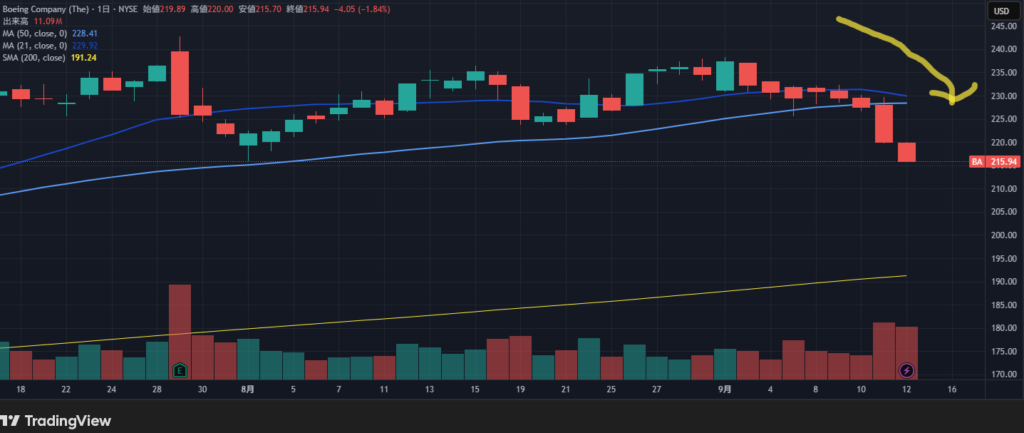
Task: Click the 191.24 SMA value in legend
Action: [x=82, y=57]
